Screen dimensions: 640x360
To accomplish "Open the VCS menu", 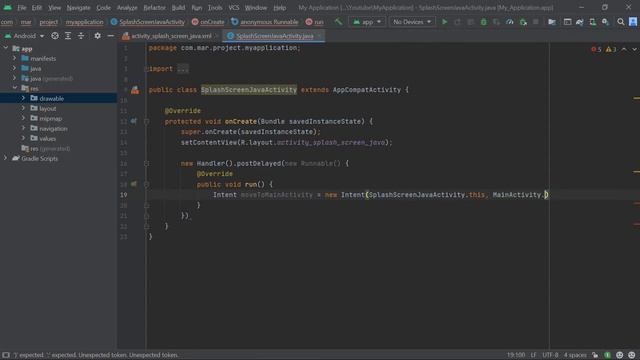I will pyautogui.click(x=233, y=7).
